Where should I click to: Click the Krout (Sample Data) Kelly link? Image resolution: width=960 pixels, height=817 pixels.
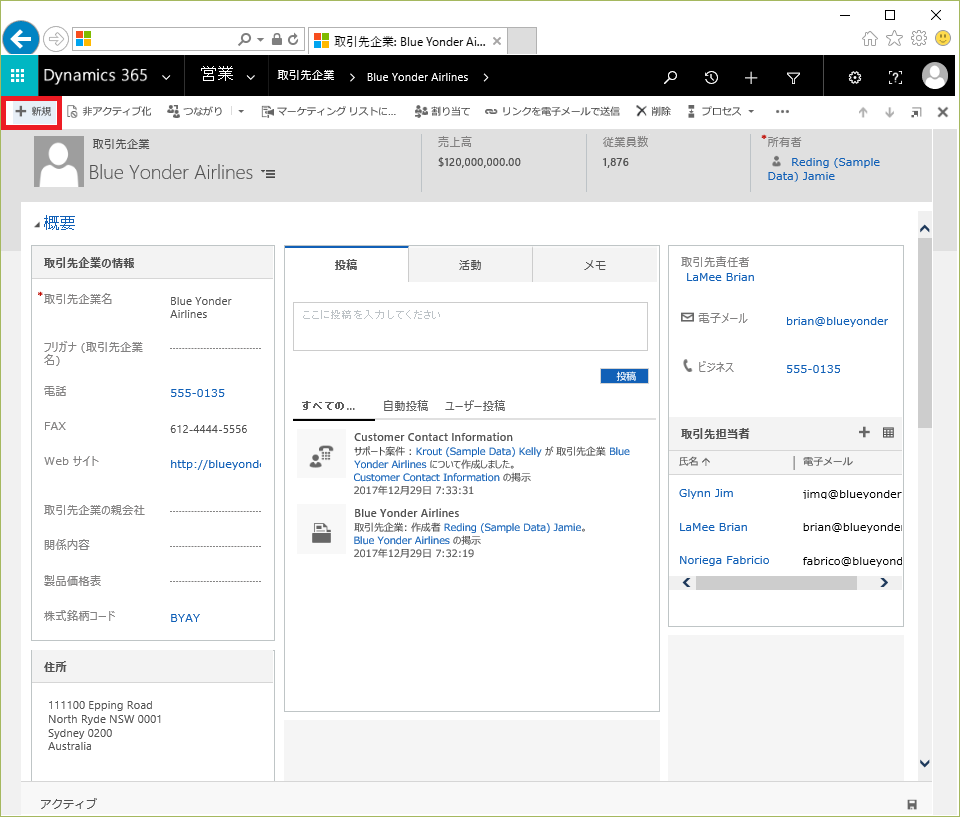click(x=478, y=451)
